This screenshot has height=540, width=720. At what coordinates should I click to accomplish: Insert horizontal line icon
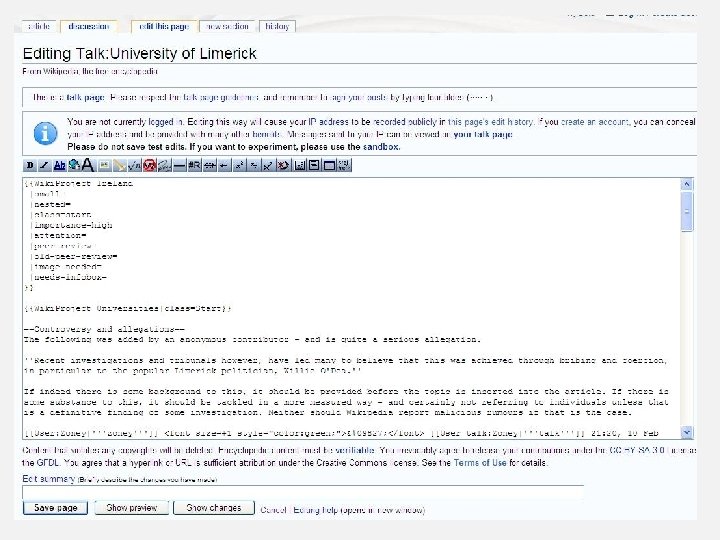coord(180,165)
